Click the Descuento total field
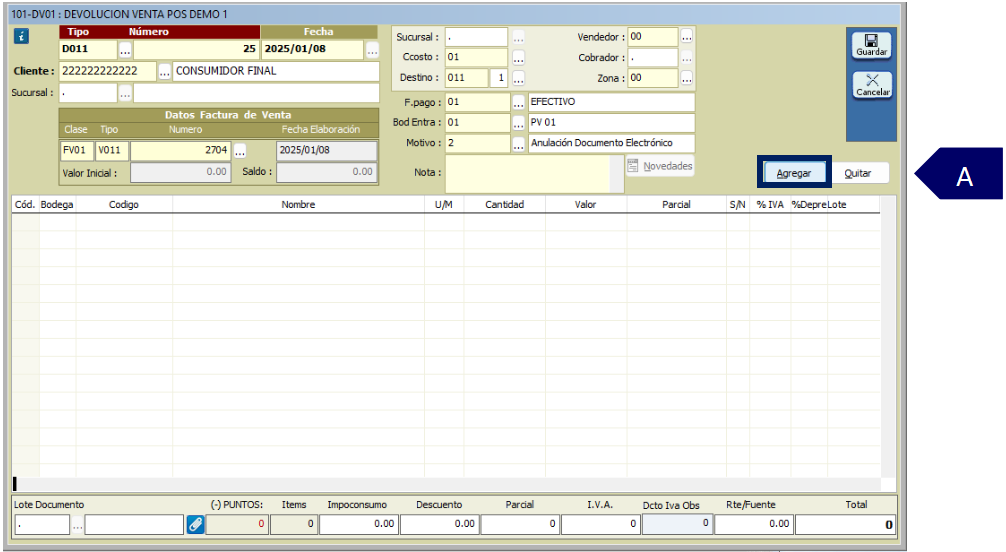This screenshot has height=552, width=1006. (439, 524)
